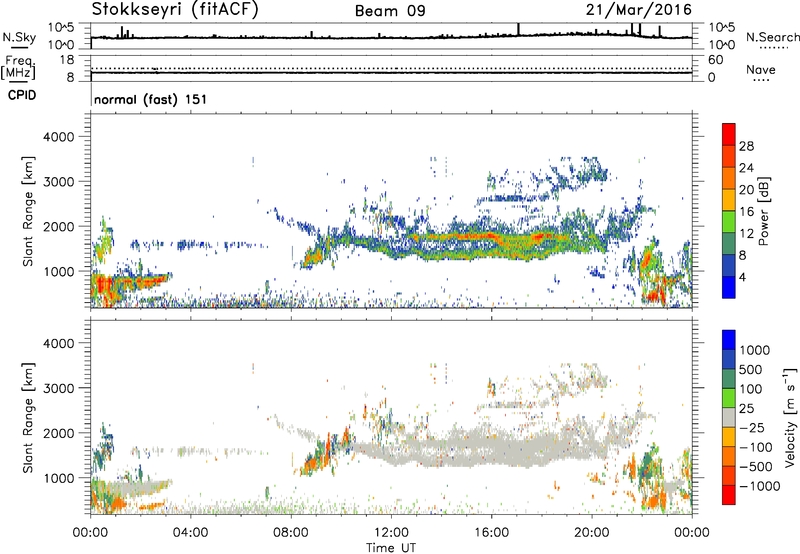Click the 'Stokkseyri (fitACF)' plot title
800x554 pixels.
coord(175,9)
